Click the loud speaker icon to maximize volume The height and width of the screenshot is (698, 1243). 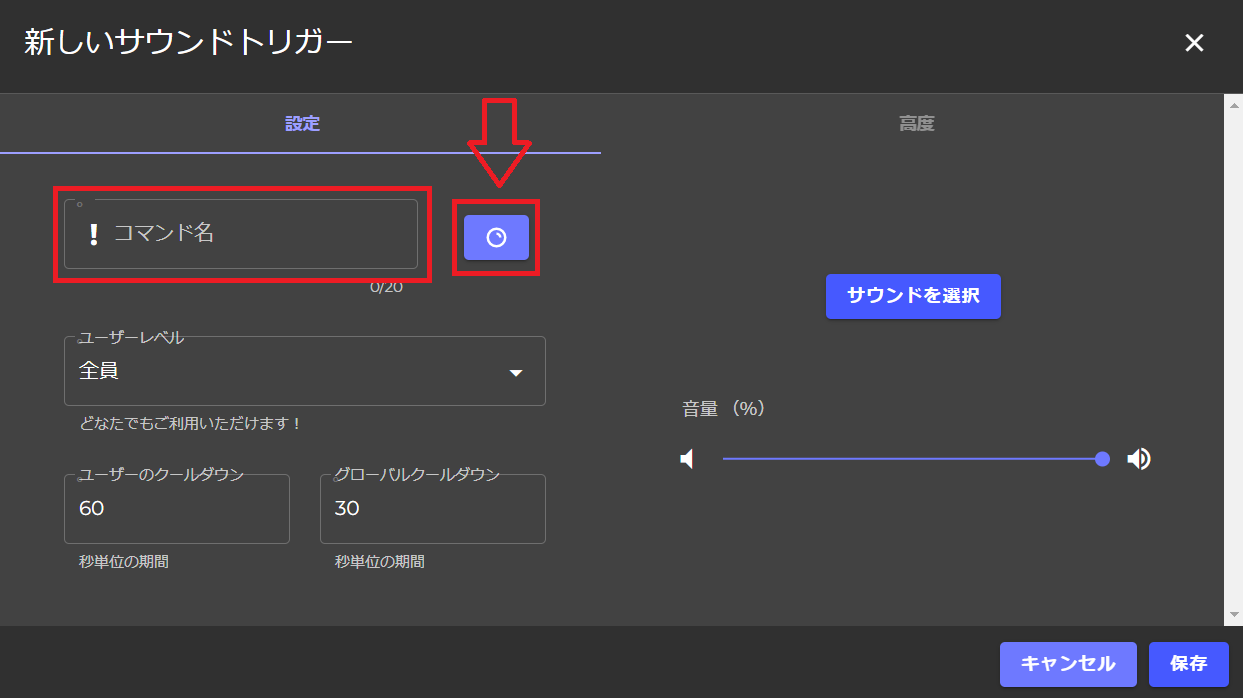[x=1139, y=458]
